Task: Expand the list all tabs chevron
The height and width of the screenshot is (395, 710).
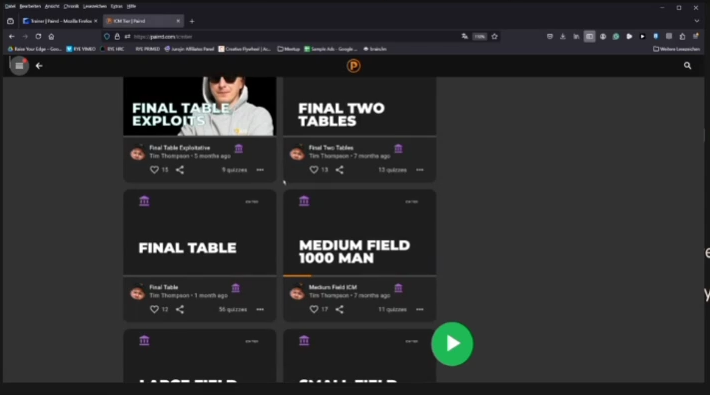Action: tap(696, 21)
